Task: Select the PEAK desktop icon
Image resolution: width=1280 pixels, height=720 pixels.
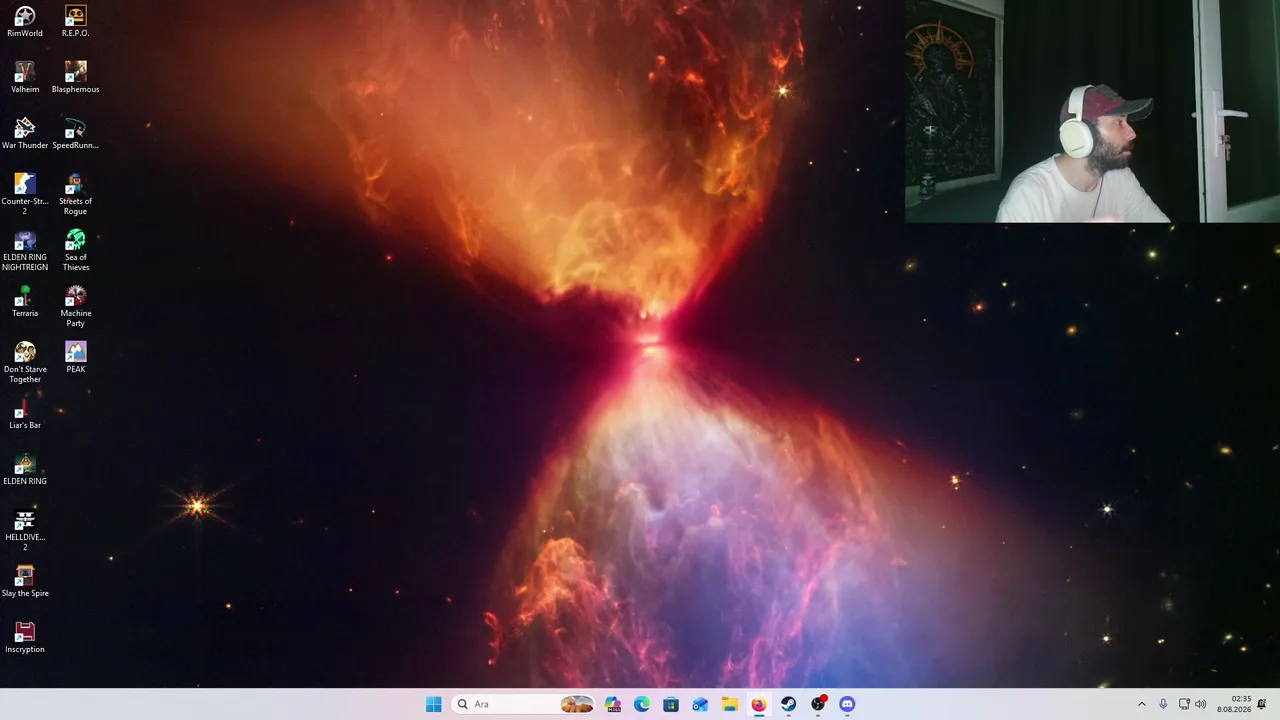Action: pyautogui.click(x=75, y=357)
